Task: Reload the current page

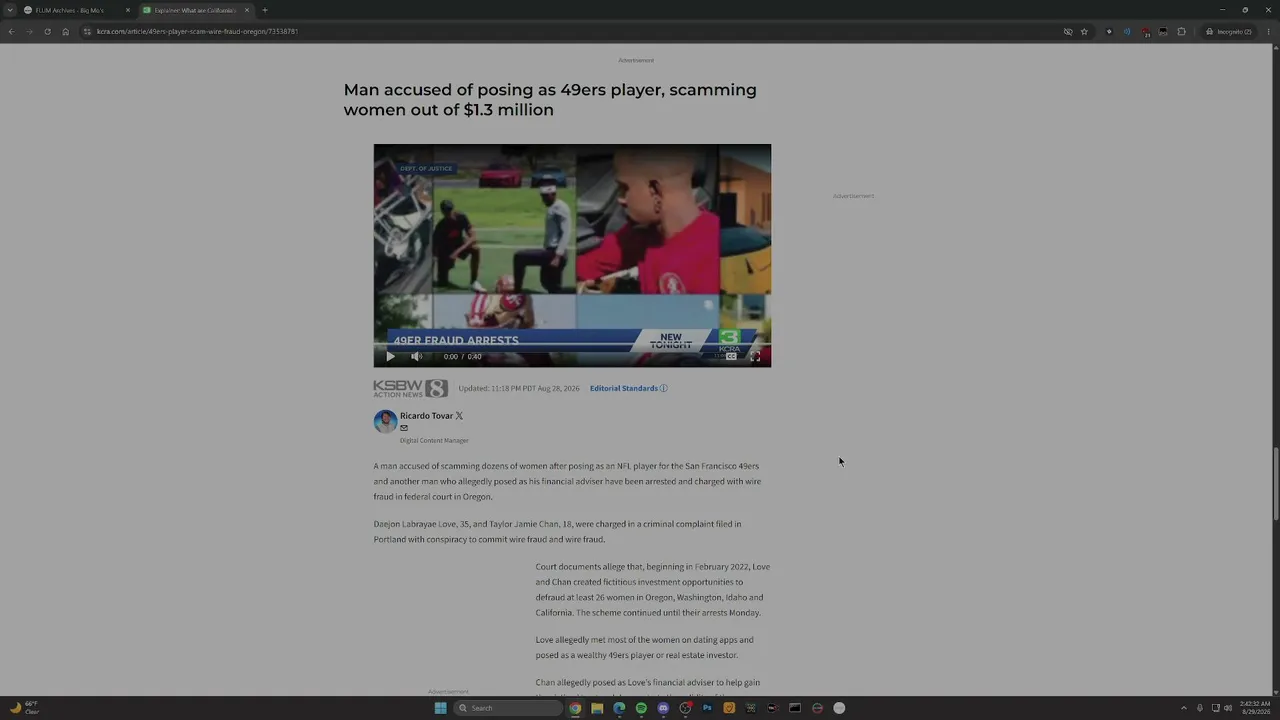Action: [47, 31]
